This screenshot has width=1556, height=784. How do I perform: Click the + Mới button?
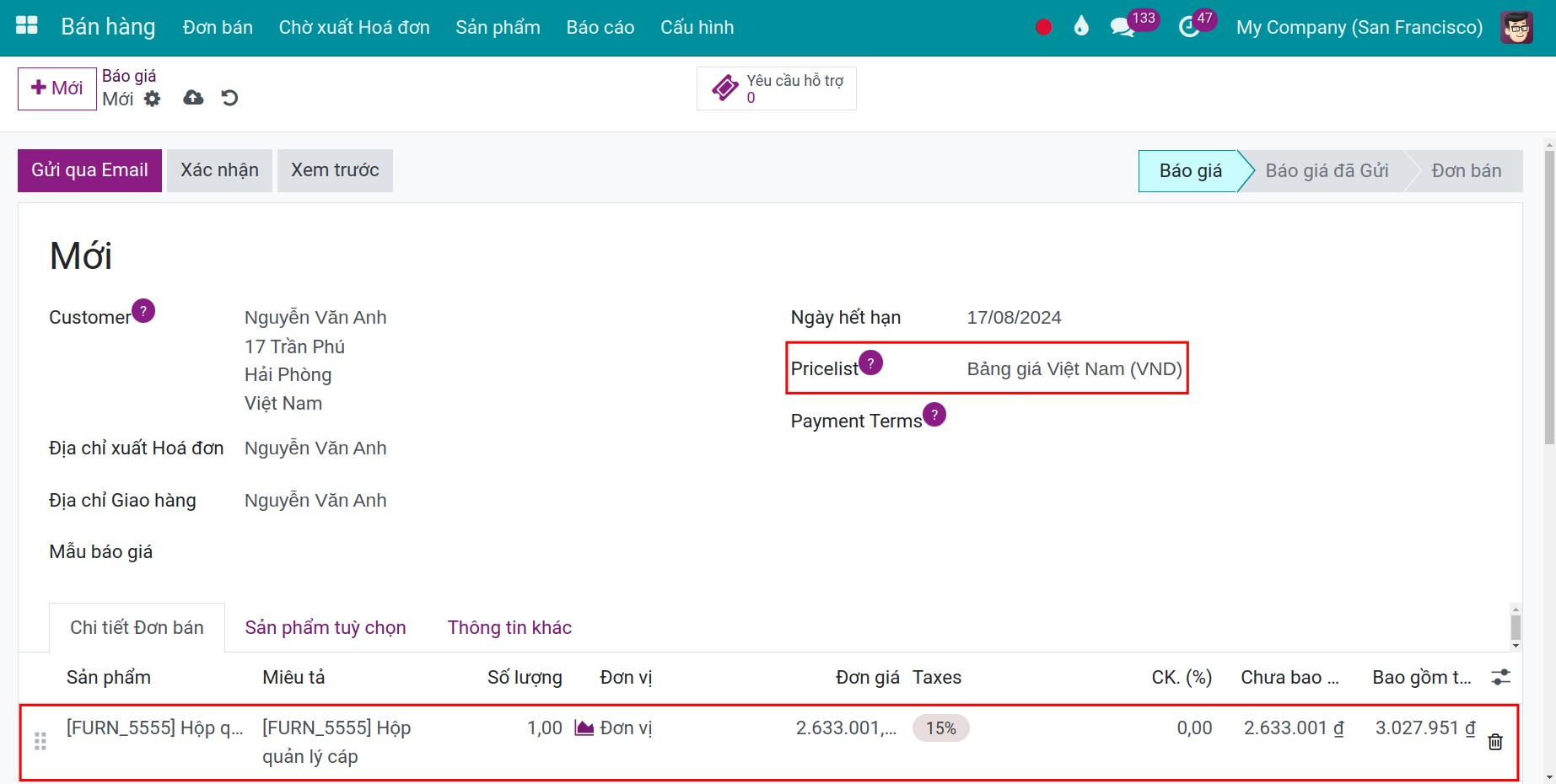click(x=57, y=89)
